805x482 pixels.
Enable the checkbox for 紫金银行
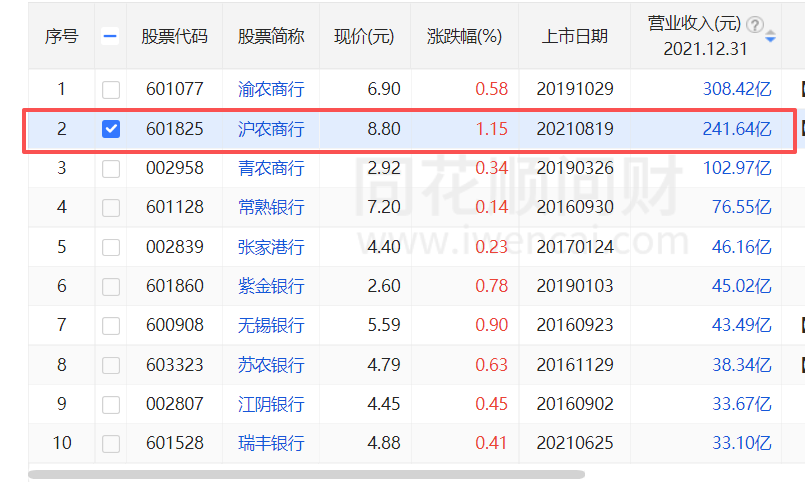coord(111,286)
